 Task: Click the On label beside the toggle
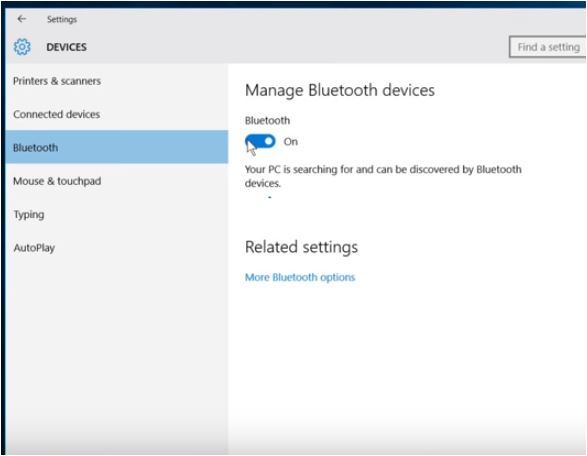pos(291,142)
